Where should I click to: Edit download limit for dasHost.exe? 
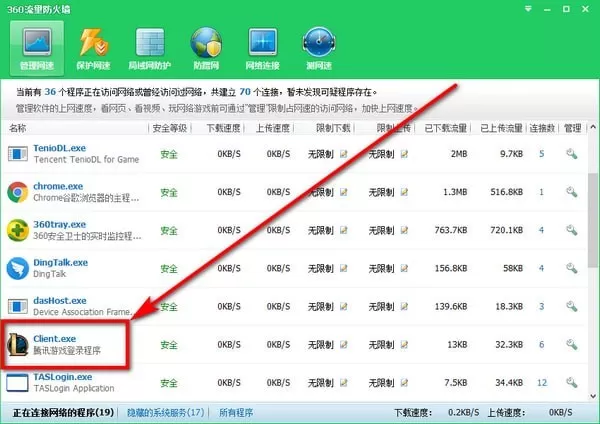point(344,307)
